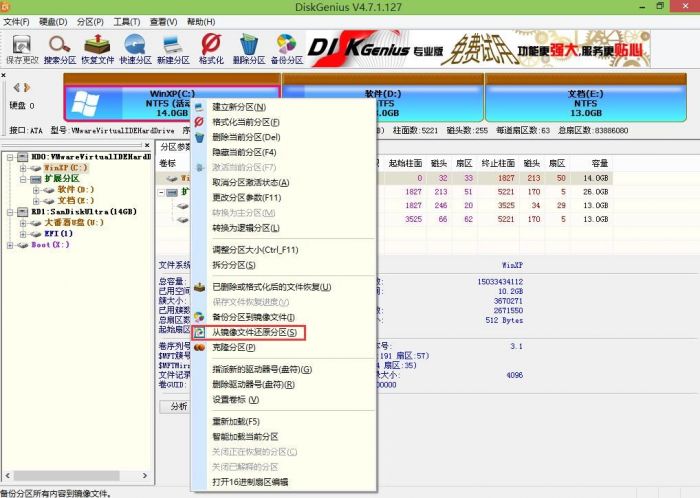Select 智能加载当前分区 menu entry

[245, 437]
